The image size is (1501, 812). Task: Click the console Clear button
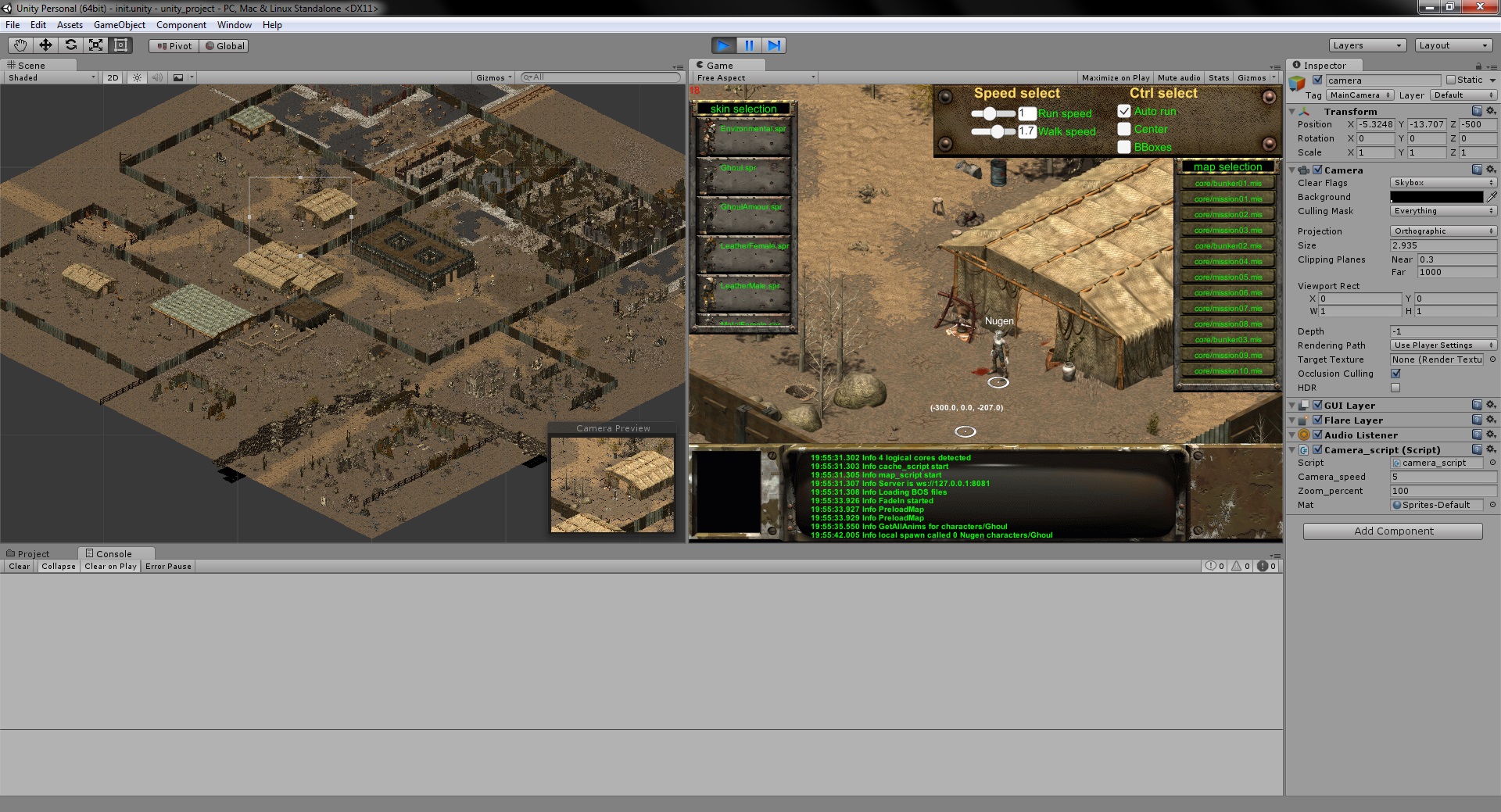(20, 566)
